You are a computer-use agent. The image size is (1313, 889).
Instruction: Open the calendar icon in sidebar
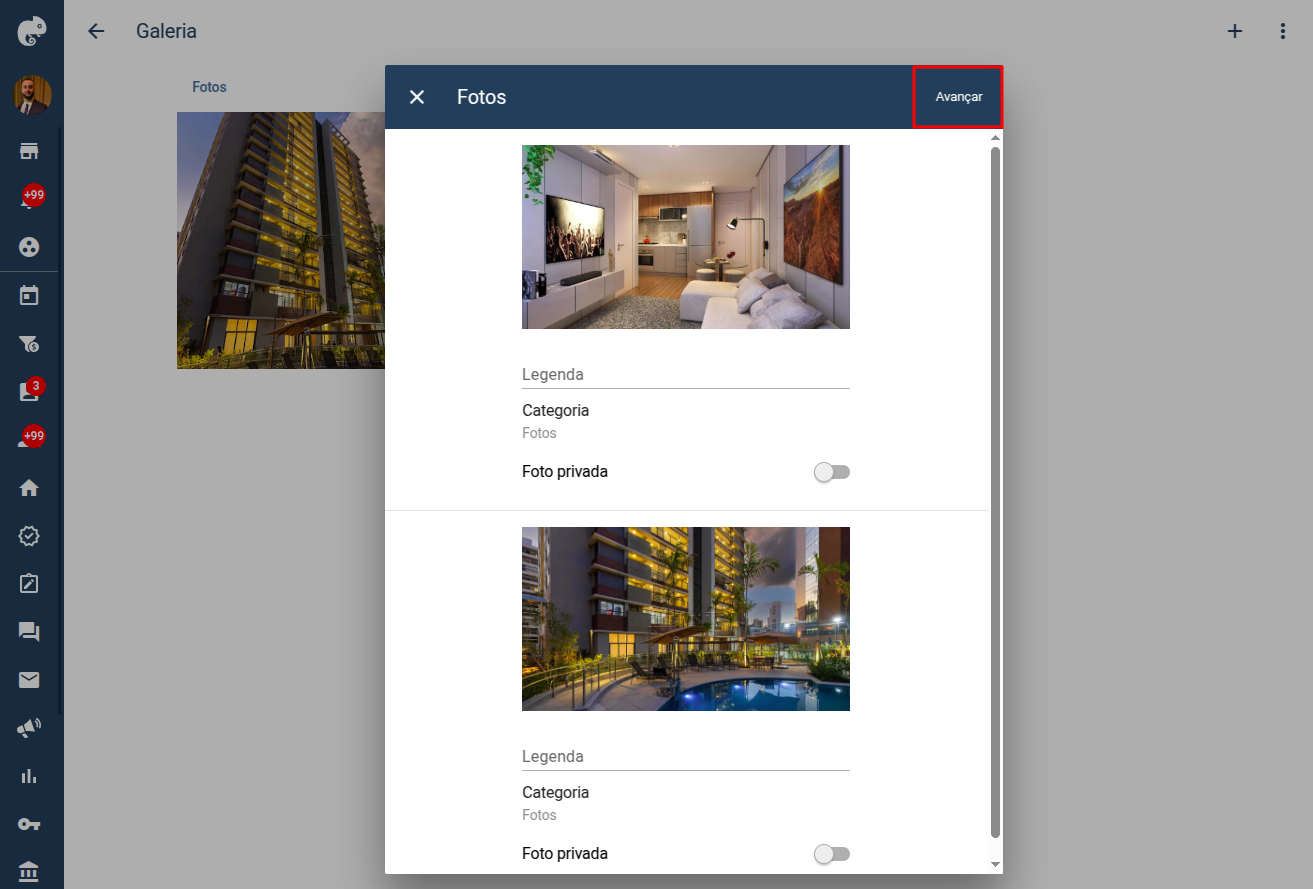click(29, 295)
